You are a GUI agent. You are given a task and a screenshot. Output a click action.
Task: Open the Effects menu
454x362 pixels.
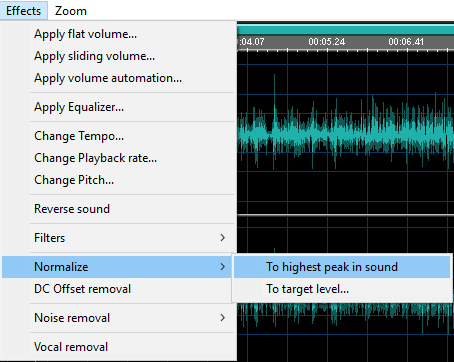pos(23,11)
